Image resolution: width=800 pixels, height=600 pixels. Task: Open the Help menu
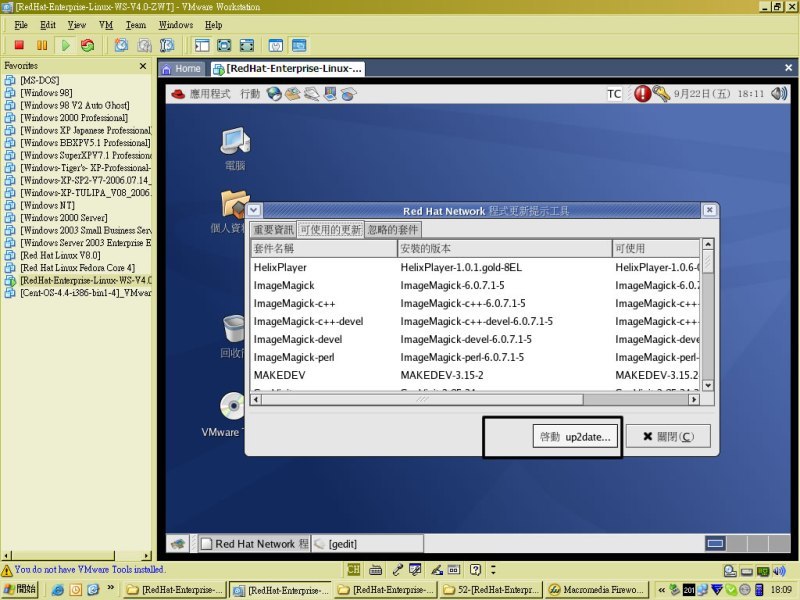(213, 24)
